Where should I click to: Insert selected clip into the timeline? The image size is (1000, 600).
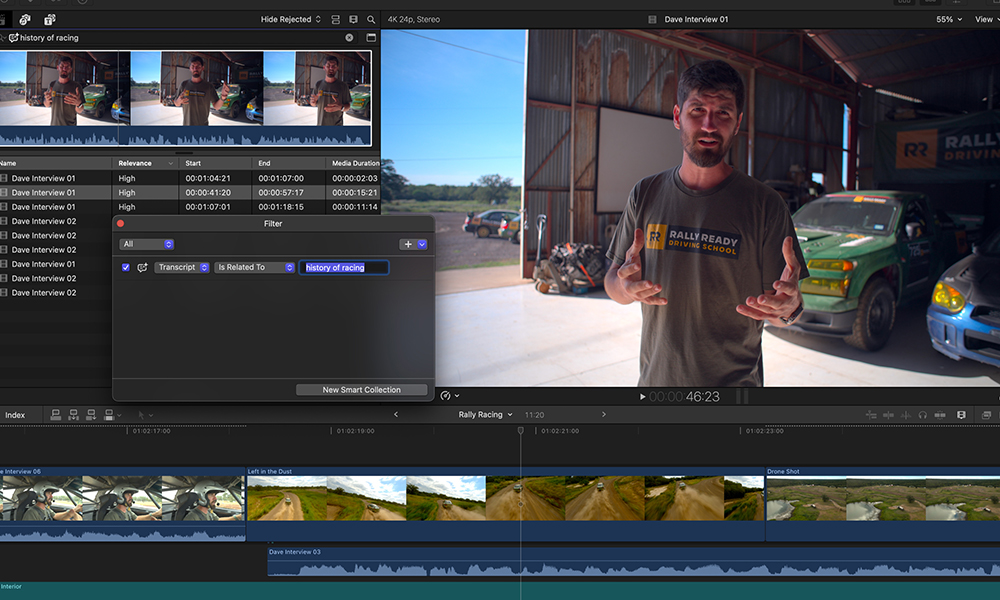point(73,415)
